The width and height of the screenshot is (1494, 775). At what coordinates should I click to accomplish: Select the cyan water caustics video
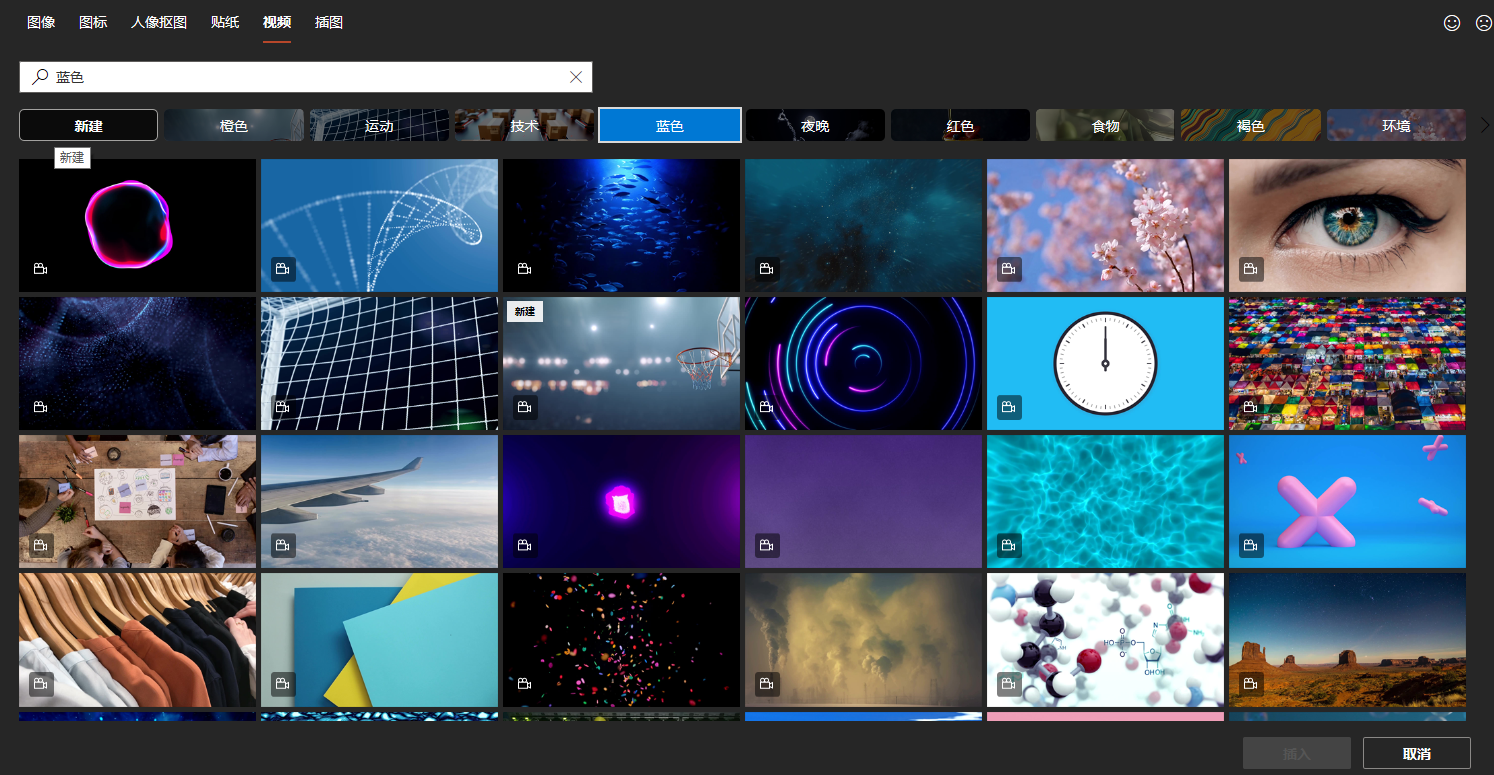pos(1105,501)
